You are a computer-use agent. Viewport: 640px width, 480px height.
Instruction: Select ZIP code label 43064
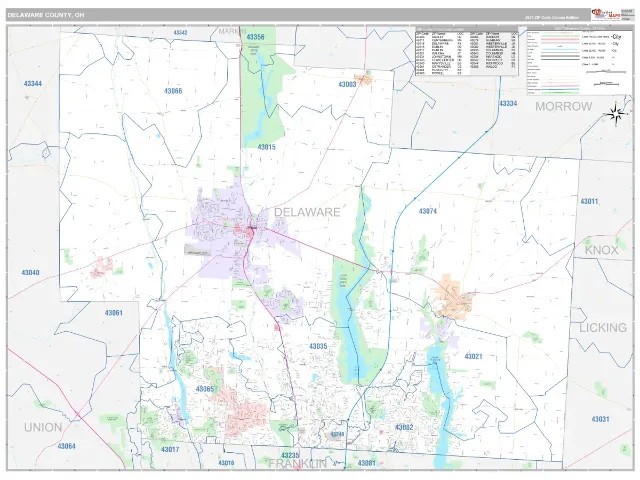(x=67, y=446)
